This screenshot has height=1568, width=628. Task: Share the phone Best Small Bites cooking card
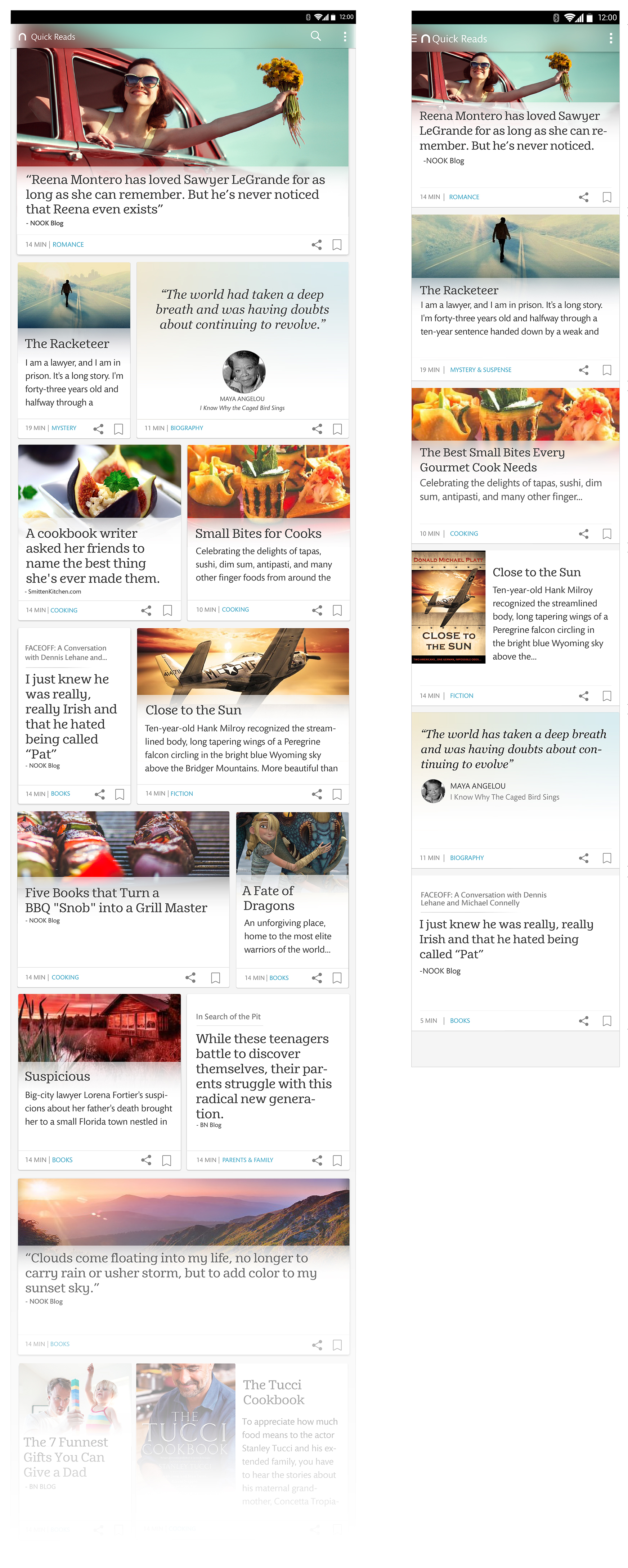pos(584,534)
